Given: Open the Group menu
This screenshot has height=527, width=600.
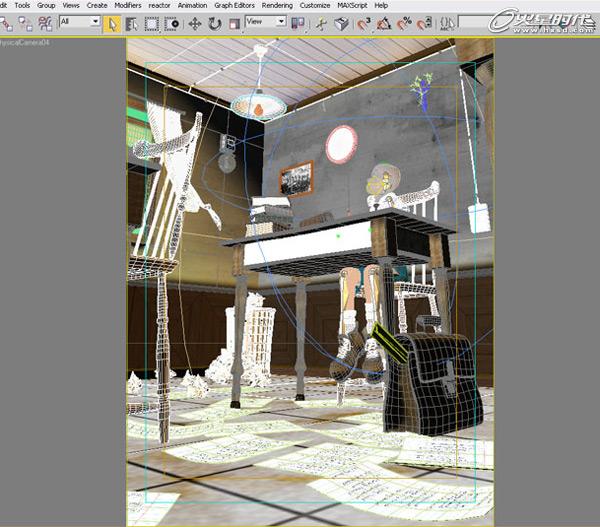Looking at the screenshot, I should (x=46, y=5).
